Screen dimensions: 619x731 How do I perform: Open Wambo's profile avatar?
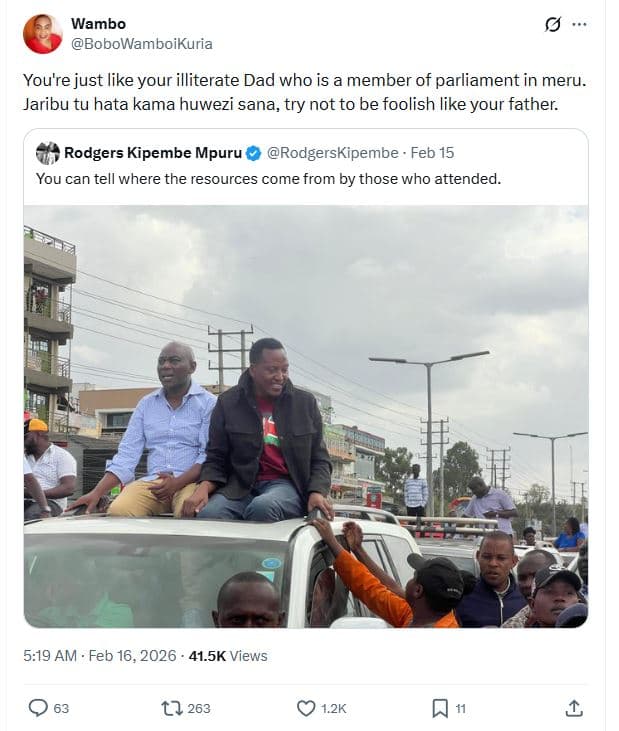(42, 34)
